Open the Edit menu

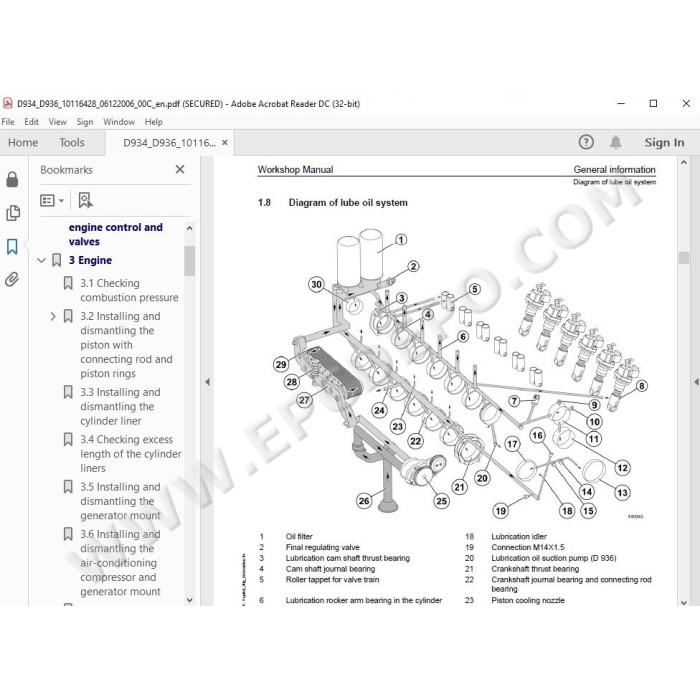31,122
